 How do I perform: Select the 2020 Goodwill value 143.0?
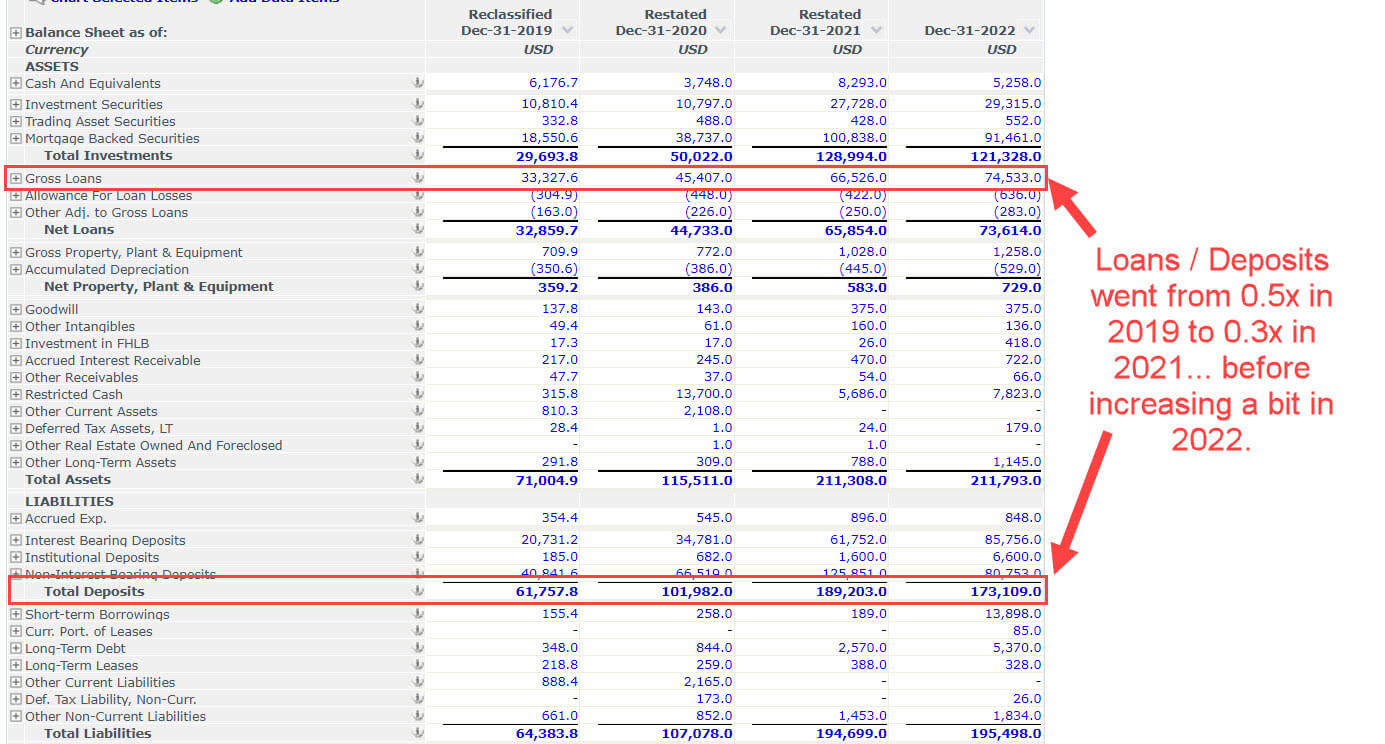click(714, 309)
